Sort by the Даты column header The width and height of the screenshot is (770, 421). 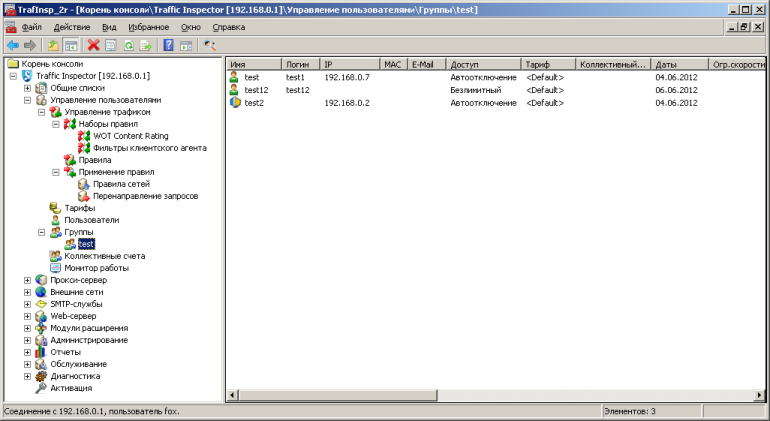pyautogui.click(x=680, y=64)
